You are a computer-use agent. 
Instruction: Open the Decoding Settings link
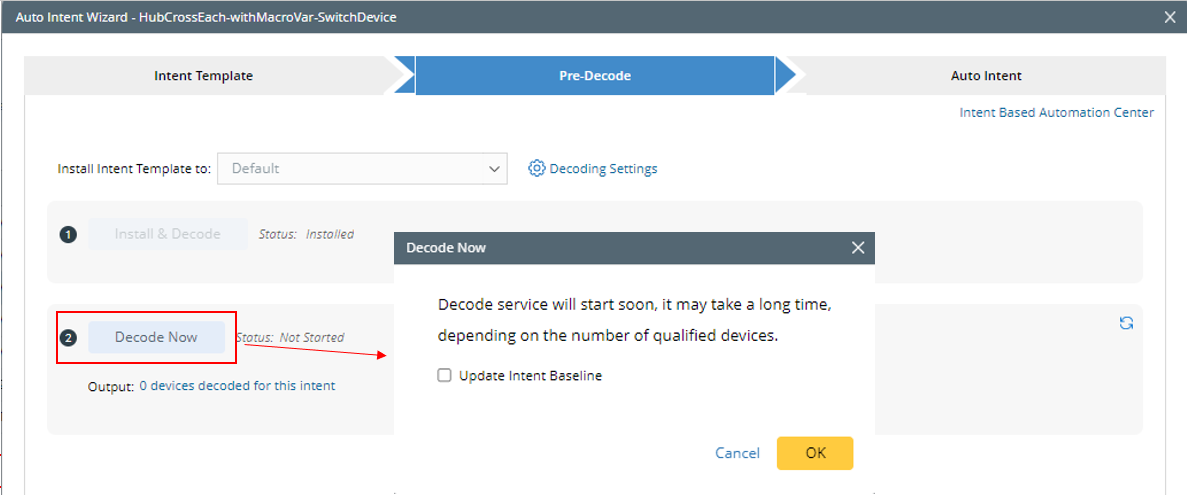[603, 169]
